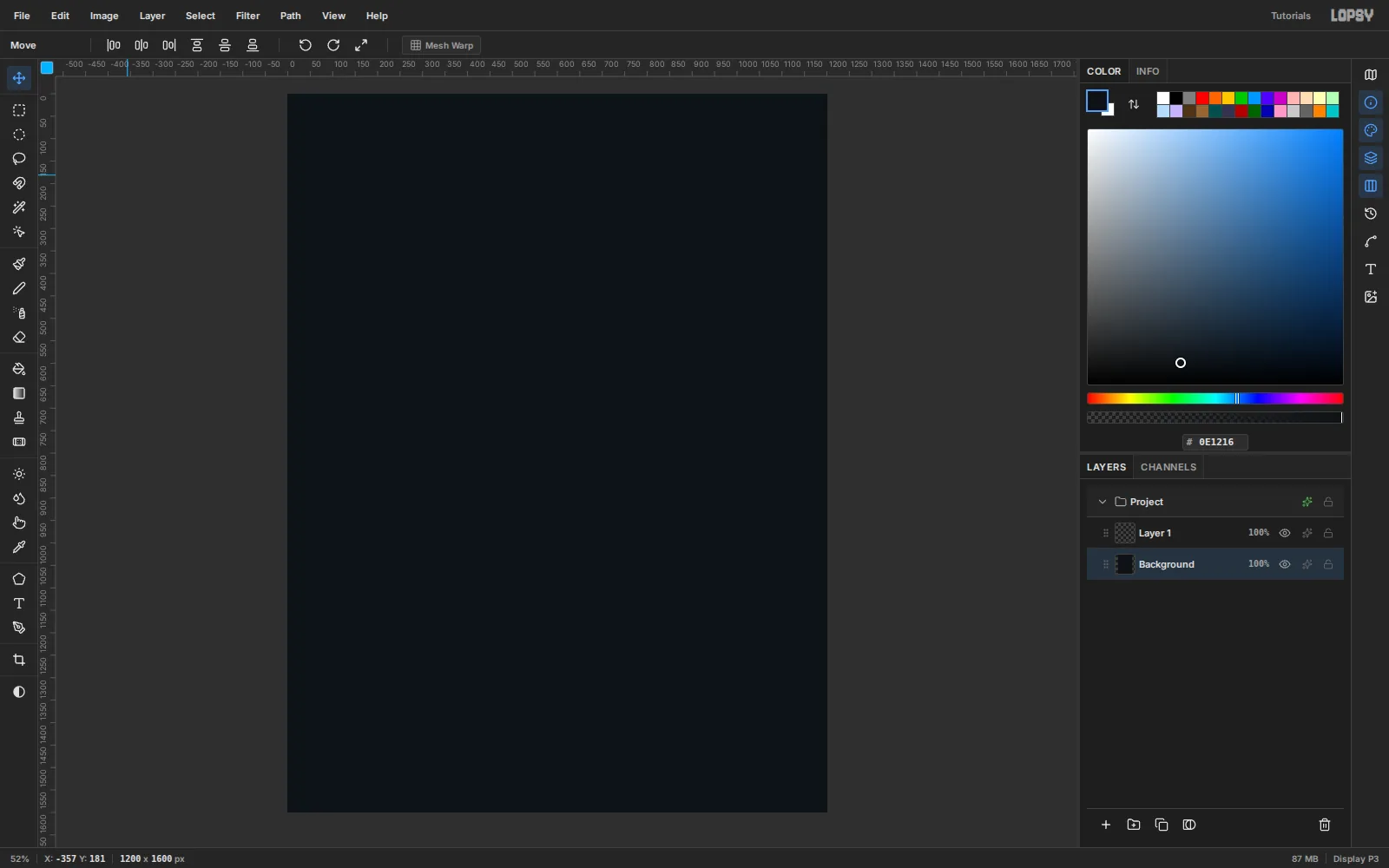Select the Clone Stamp tool
Viewport: 1389px width, 868px height.
click(x=19, y=418)
